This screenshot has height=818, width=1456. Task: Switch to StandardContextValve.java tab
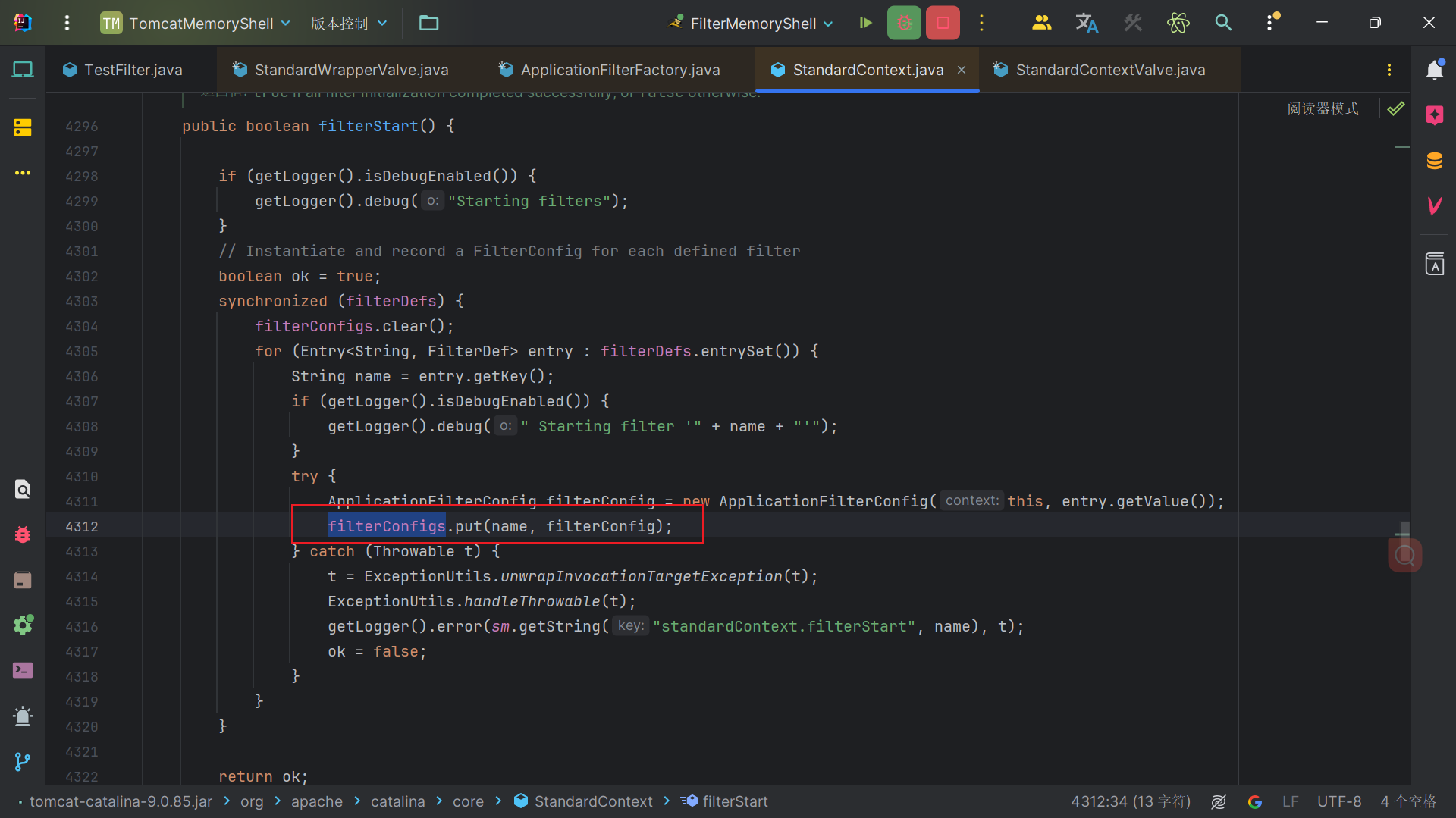1099,70
